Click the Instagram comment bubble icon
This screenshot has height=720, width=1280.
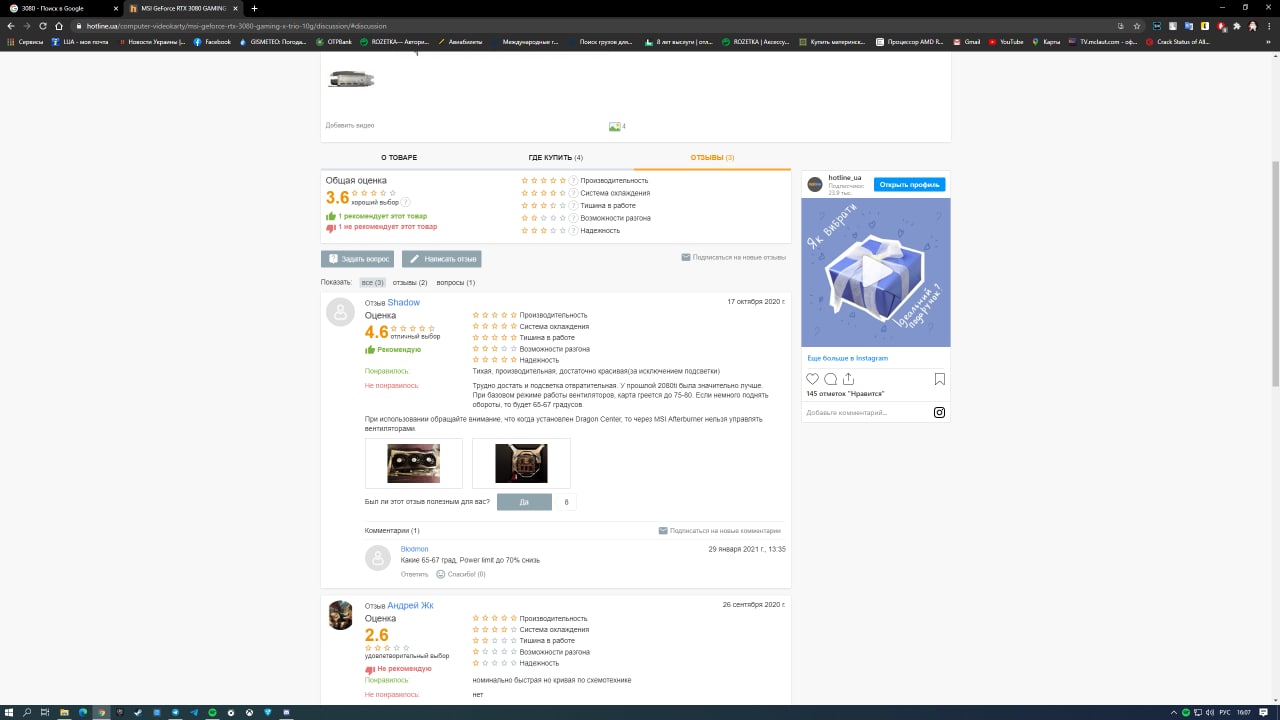pos(831,379)
